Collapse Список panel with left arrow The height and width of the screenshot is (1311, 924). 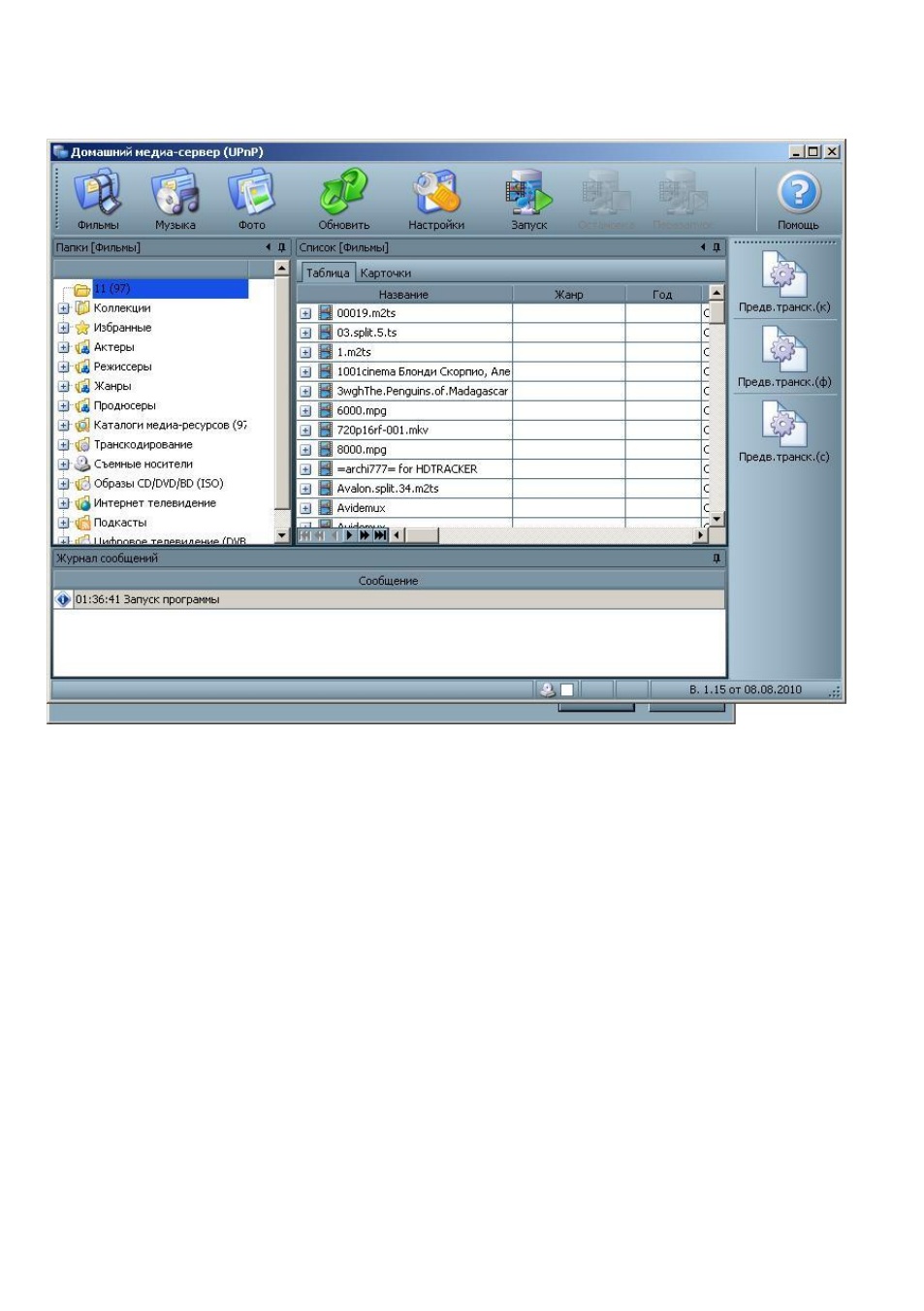(704, 247)
